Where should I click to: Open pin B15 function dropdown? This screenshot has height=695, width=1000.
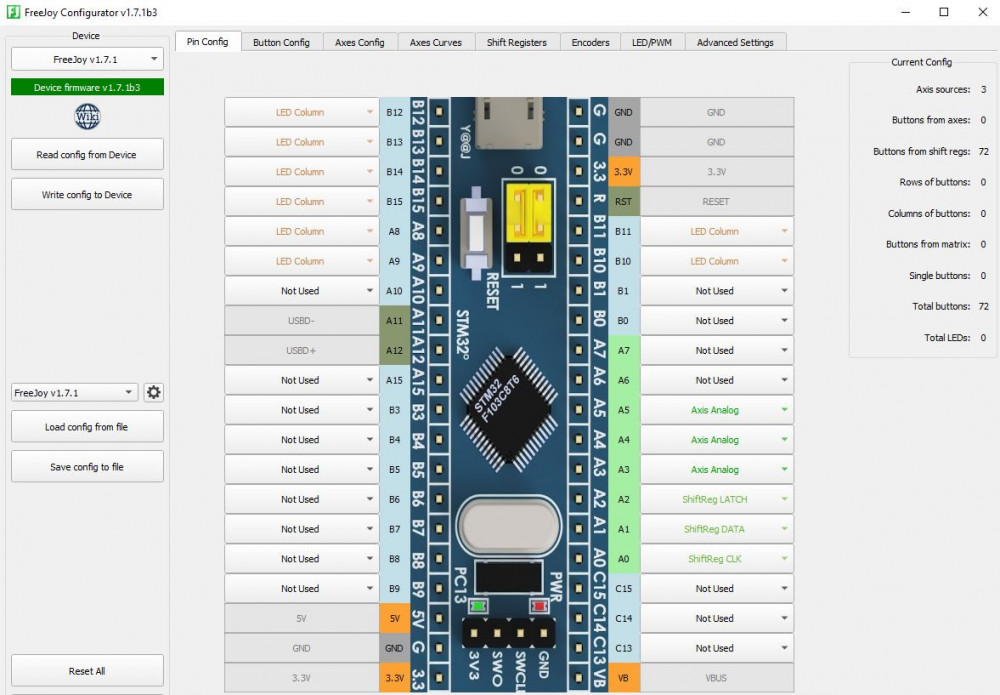coord(302,201)
